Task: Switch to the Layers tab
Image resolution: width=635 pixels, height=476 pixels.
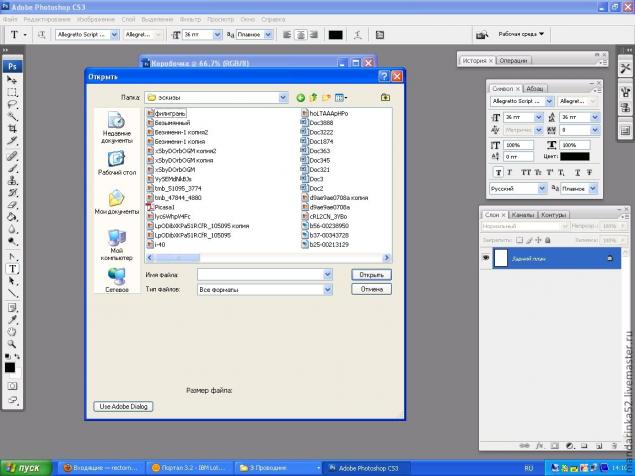Action: [494, 215]
